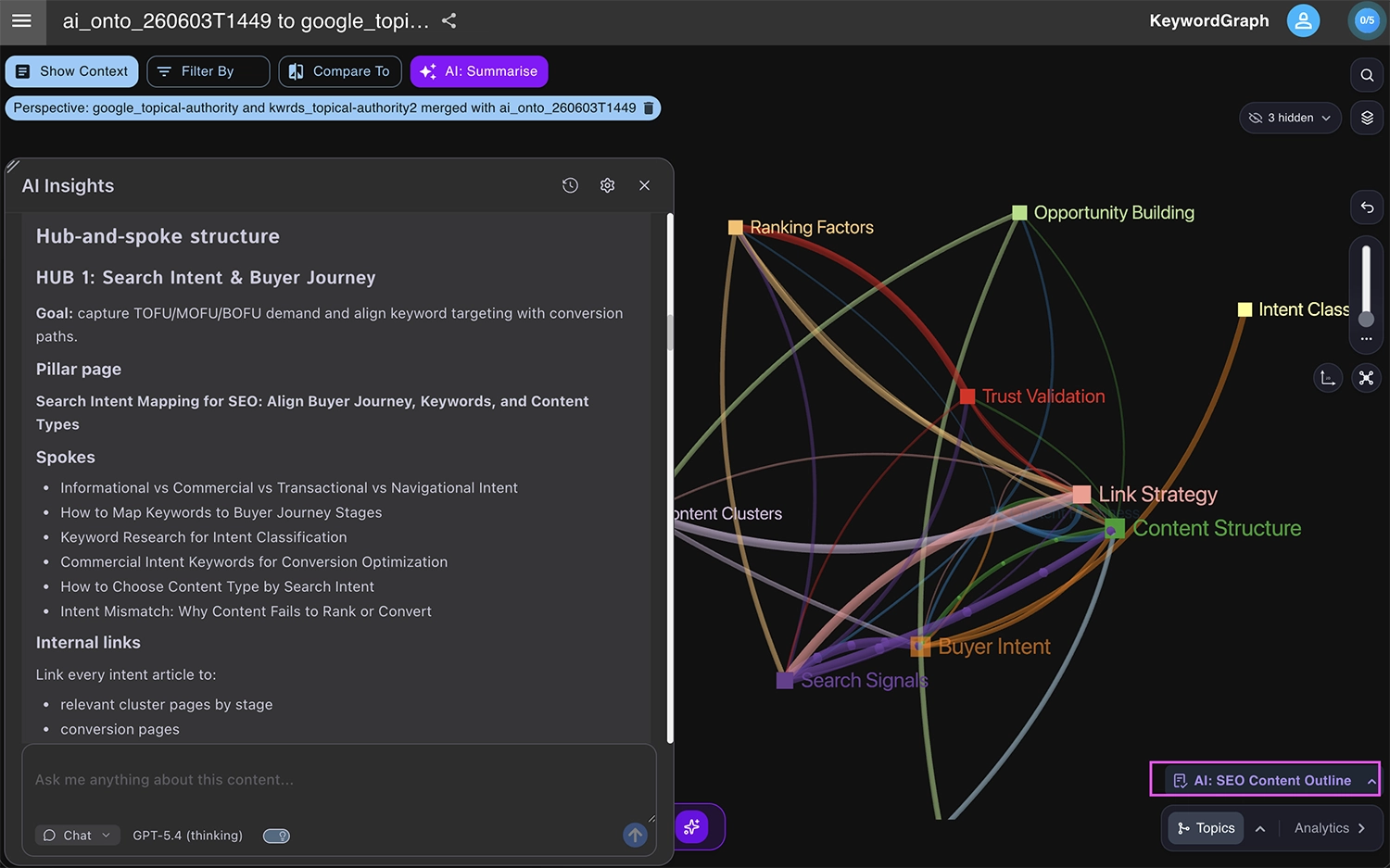The height and width of the screenshot is (868, 1390).
Task: Toggle the thinking mode switch
Action: [x=276, y=836]
